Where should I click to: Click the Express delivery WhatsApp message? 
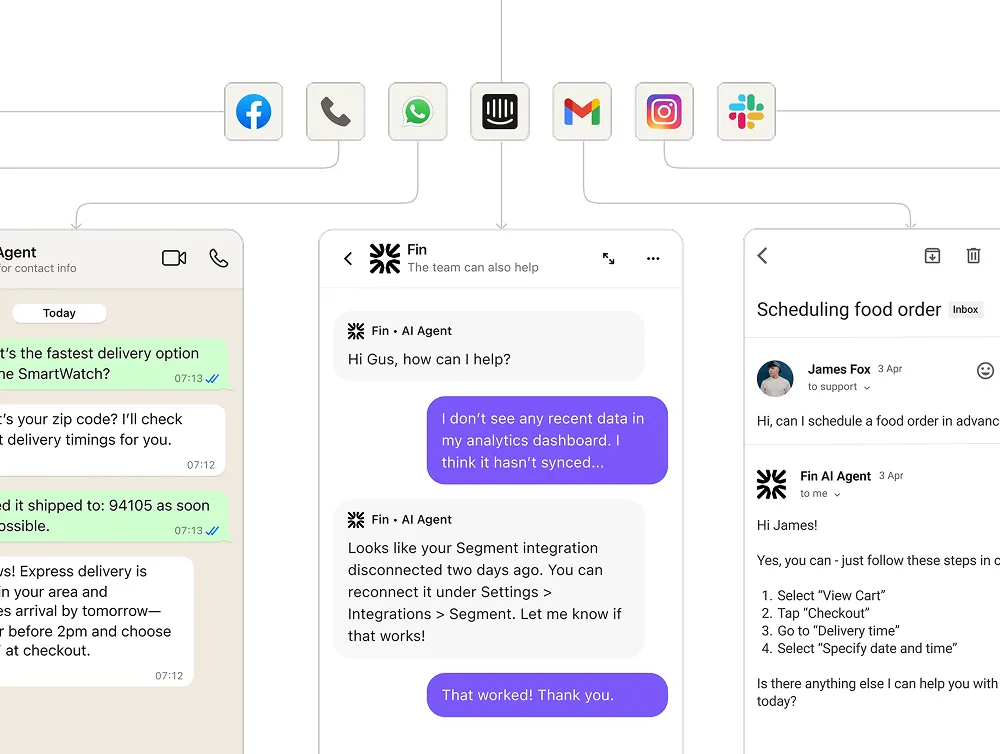click(96, 621)
